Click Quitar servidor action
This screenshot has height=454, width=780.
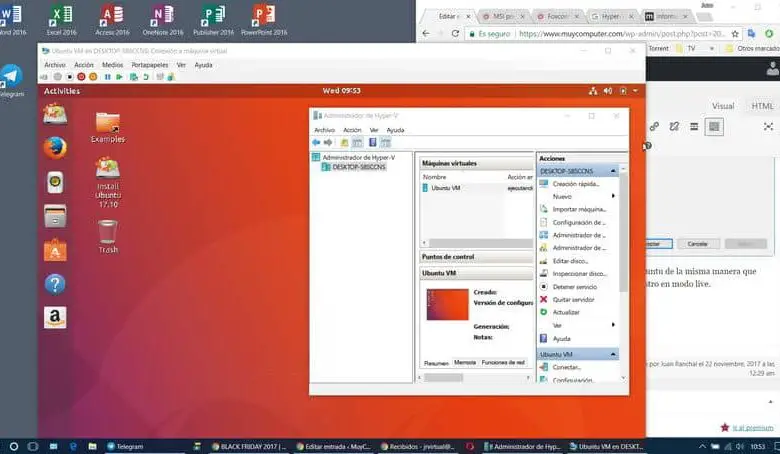[573, 300]
